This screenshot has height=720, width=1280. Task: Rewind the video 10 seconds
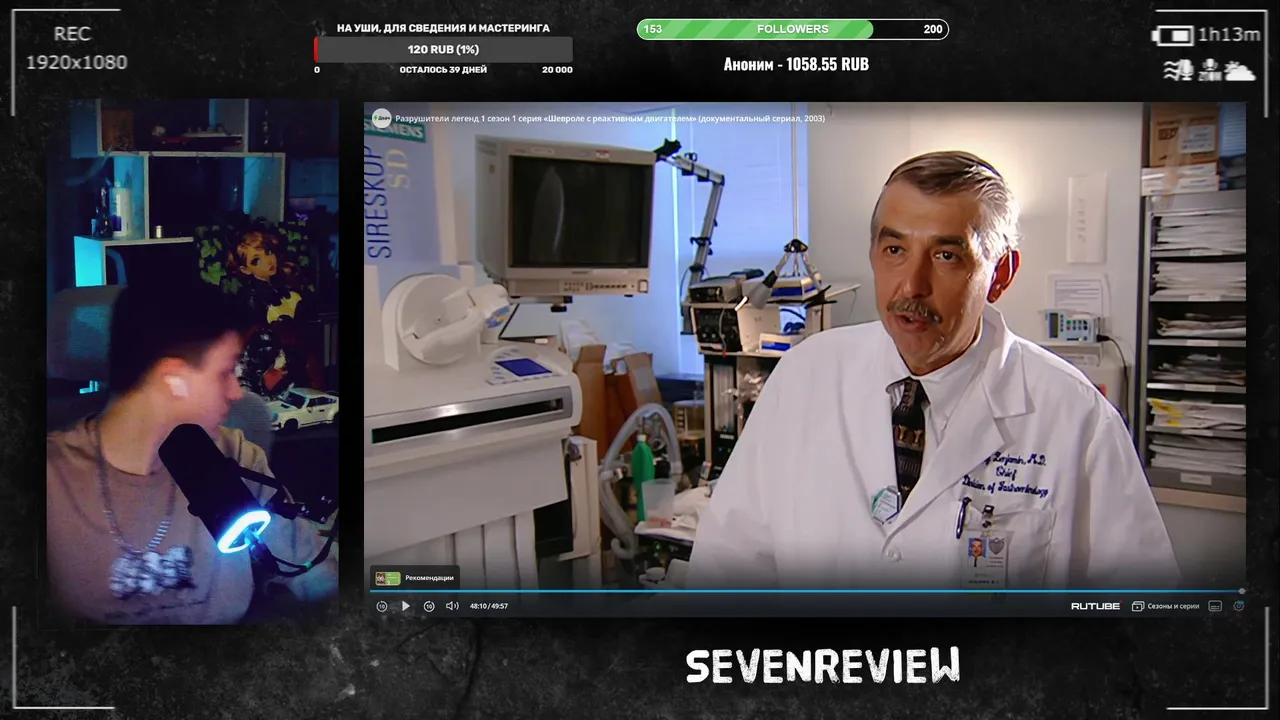(x=381, y=606)
